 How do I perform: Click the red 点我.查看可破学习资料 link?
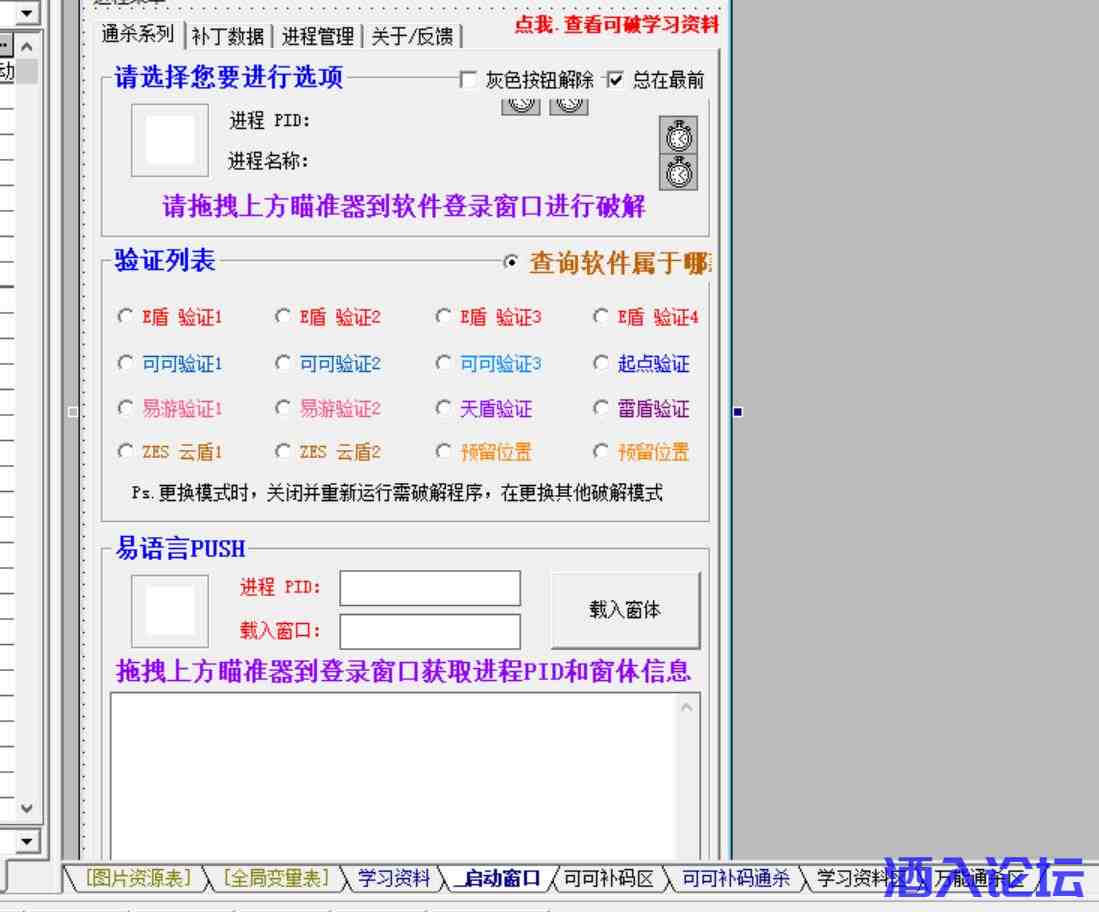(x=617, y=25)
